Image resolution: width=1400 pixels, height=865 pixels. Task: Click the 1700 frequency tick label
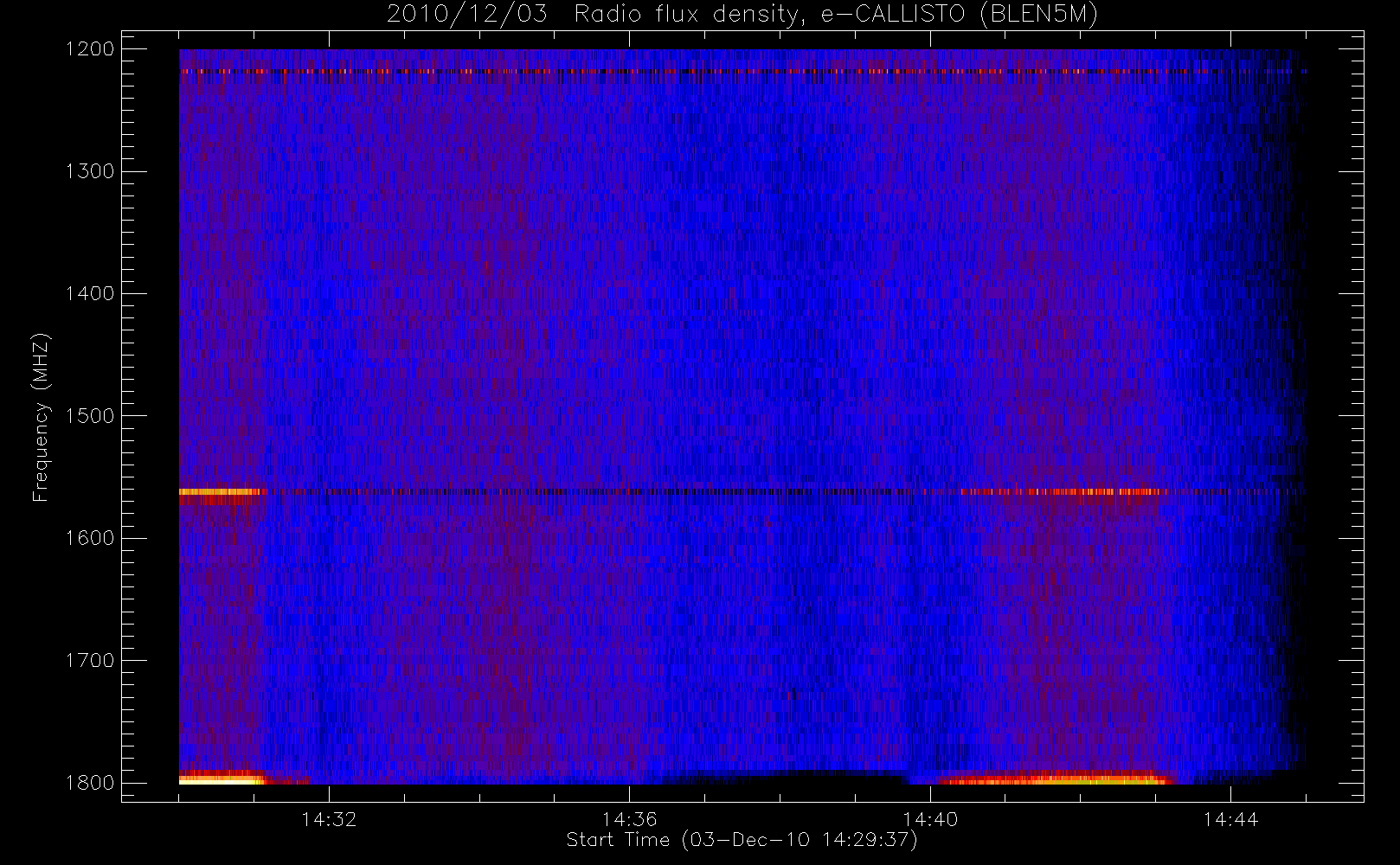coord(90,661)
